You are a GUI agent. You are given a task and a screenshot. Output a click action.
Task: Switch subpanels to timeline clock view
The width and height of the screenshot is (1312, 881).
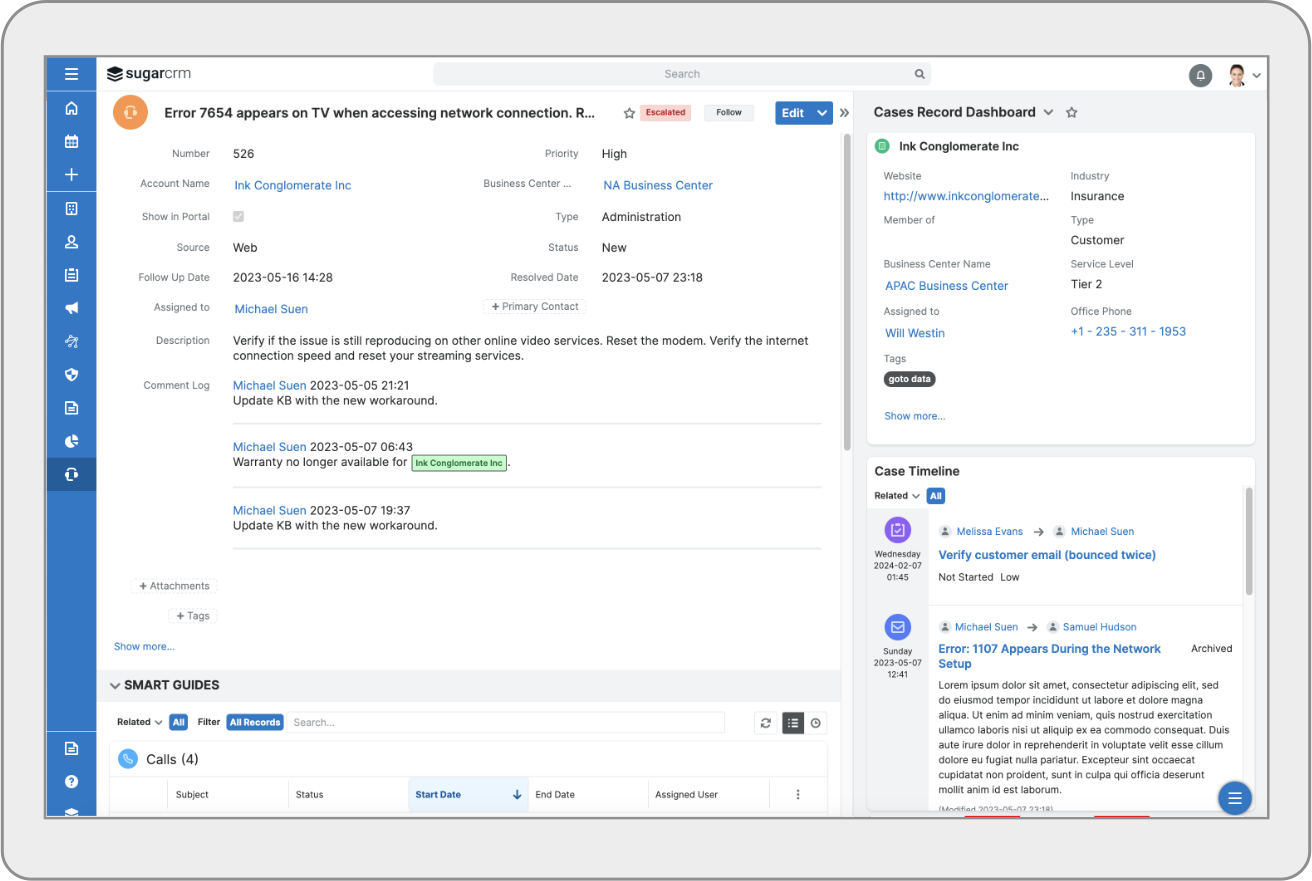tap(816, 723)
